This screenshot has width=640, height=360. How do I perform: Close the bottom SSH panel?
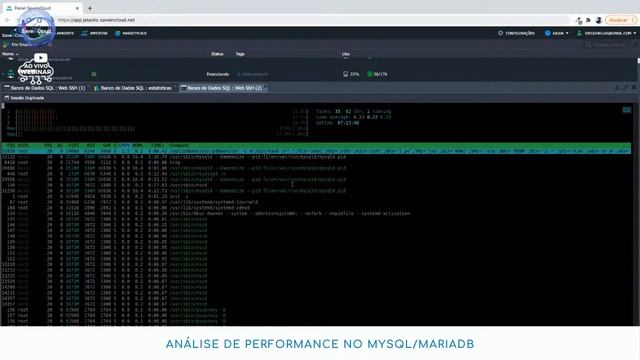(633, 87)
